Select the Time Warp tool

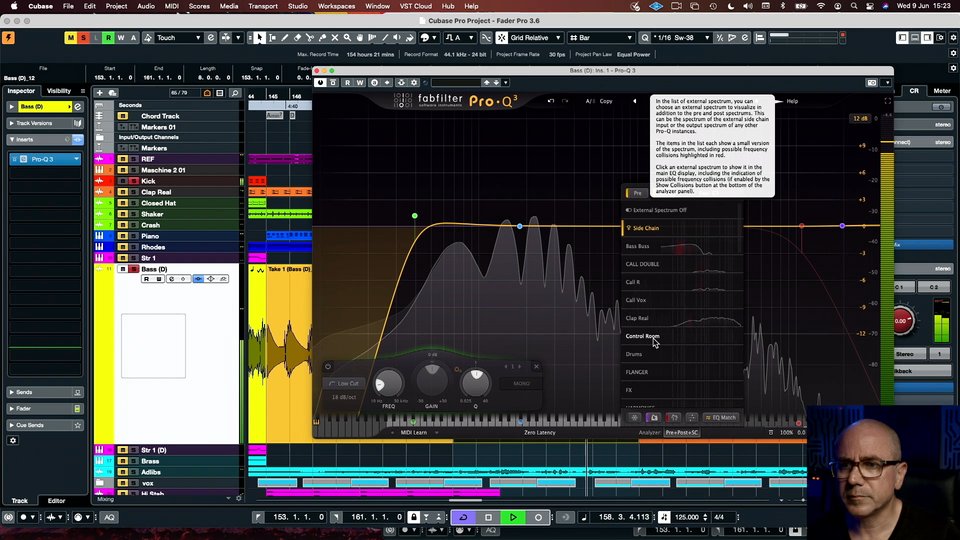point(372,38)
